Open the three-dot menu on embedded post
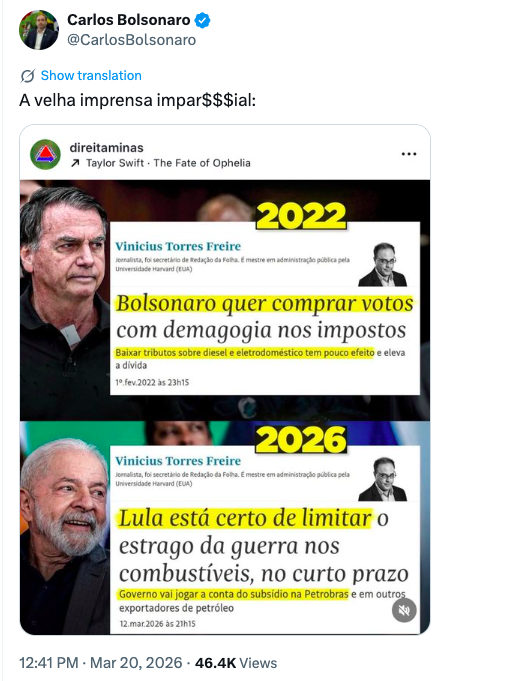This screenshot has width=523, height=681. tap(409, 154)
